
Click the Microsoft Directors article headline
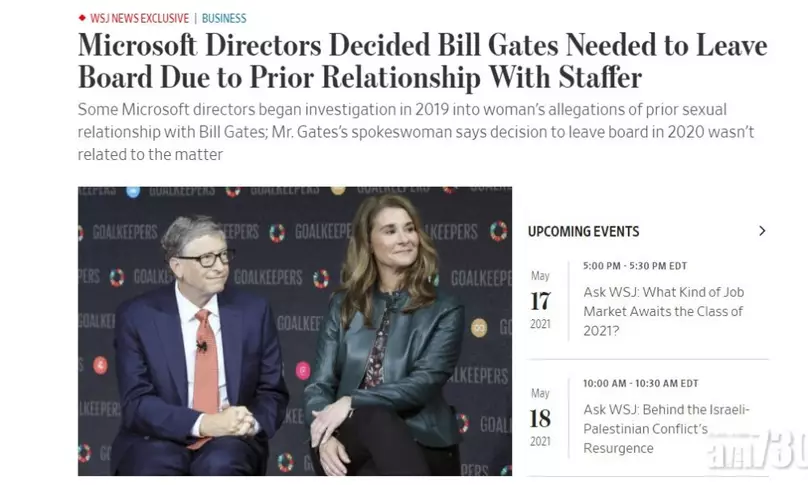click(x=423, y=61)
